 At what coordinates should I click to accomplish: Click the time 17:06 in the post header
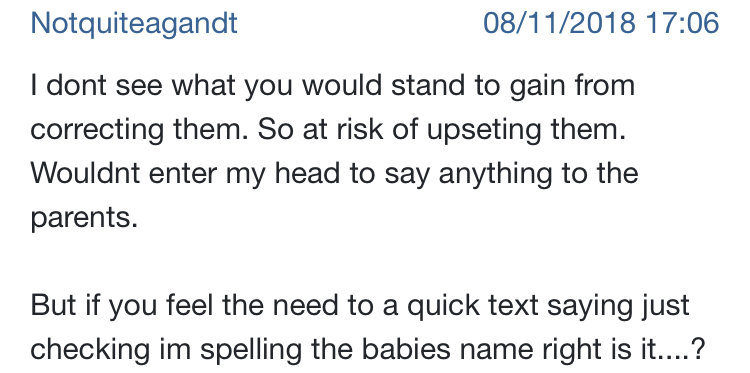[x=683, y=23]
